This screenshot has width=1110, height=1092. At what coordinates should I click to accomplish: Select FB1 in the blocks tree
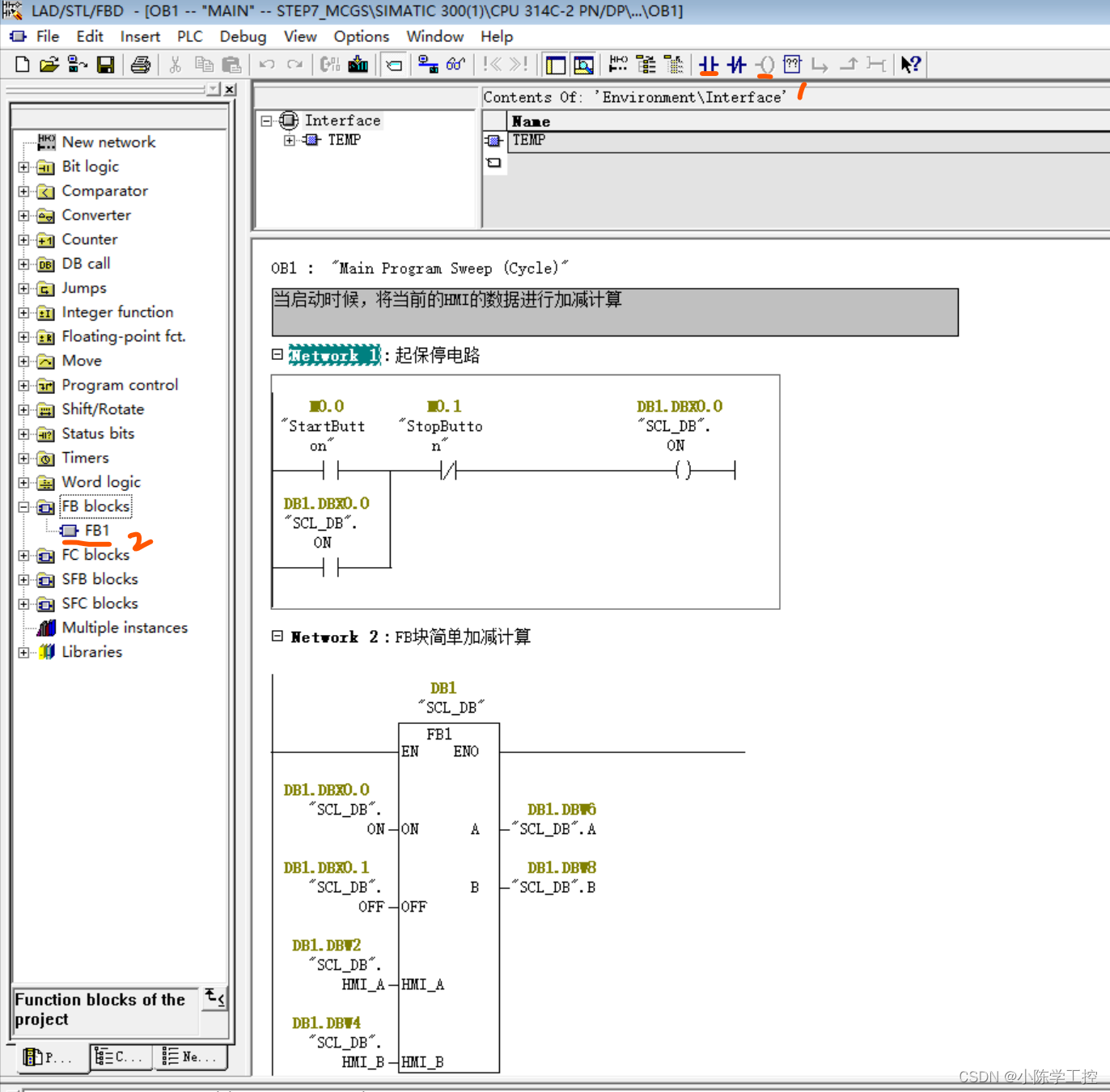pos(98,530)
